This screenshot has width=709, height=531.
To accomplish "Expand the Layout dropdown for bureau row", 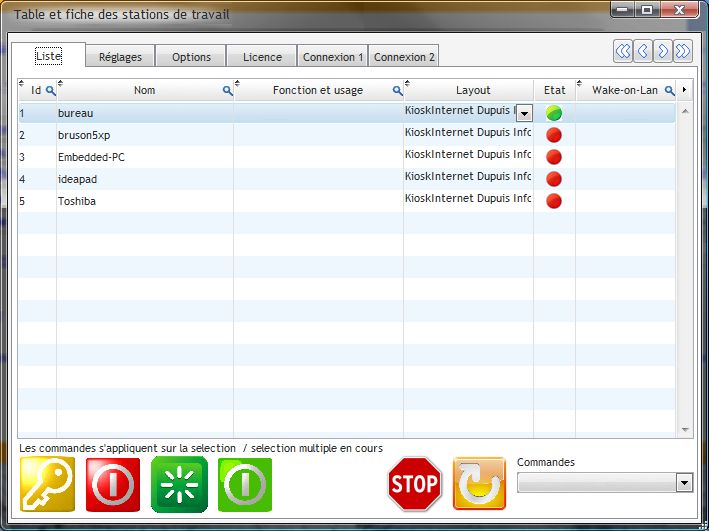I will coord(524,114).
